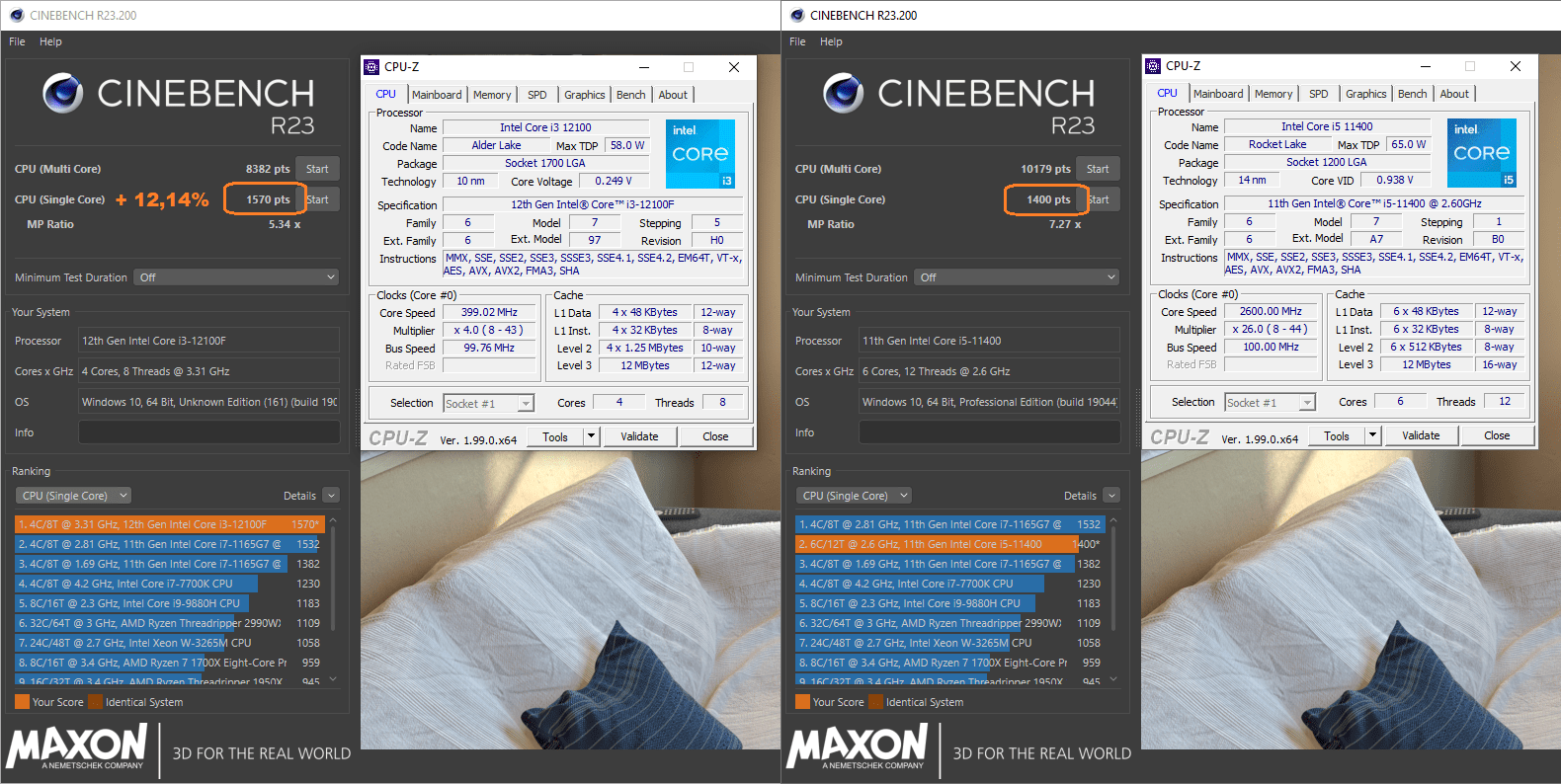1561x784 pixels.
Task: Open Tools dropdown arrow in left CPU-Z
Action: 592,436
